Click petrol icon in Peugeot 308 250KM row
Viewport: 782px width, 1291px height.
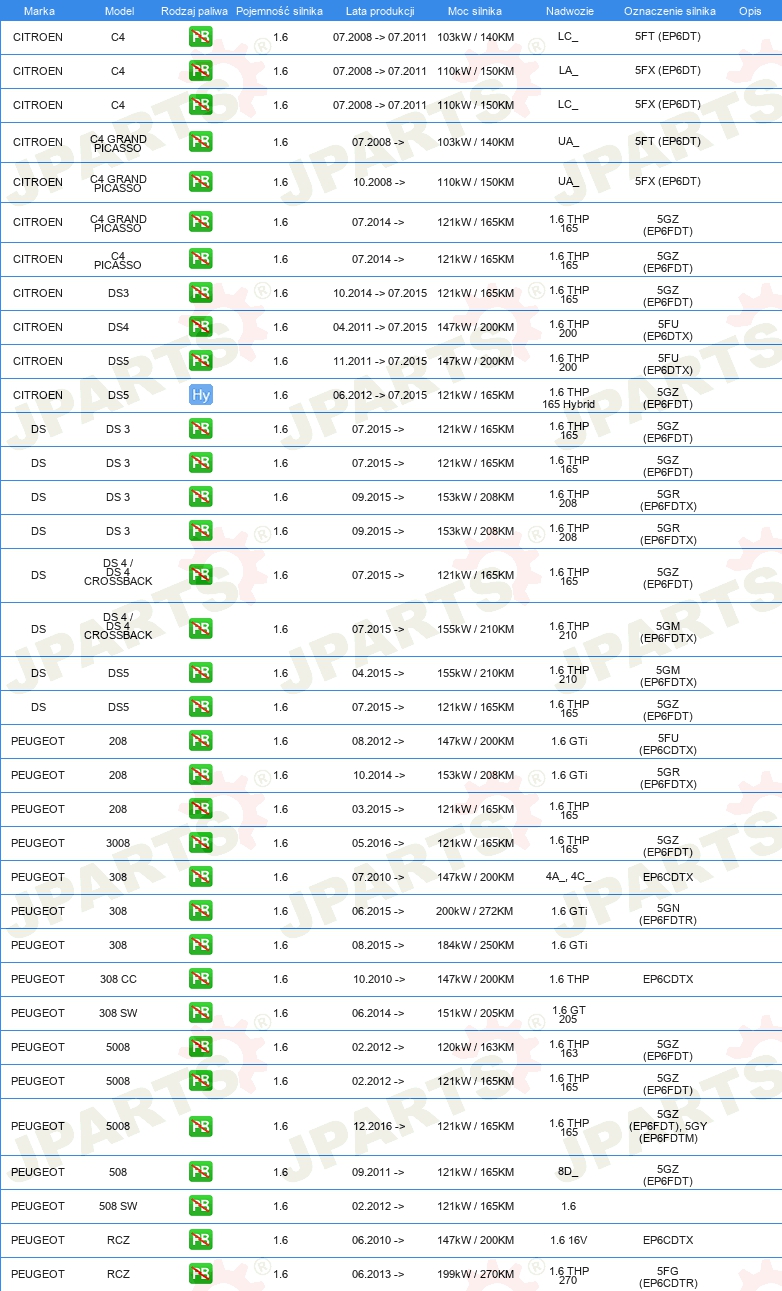tap(201, 945)
